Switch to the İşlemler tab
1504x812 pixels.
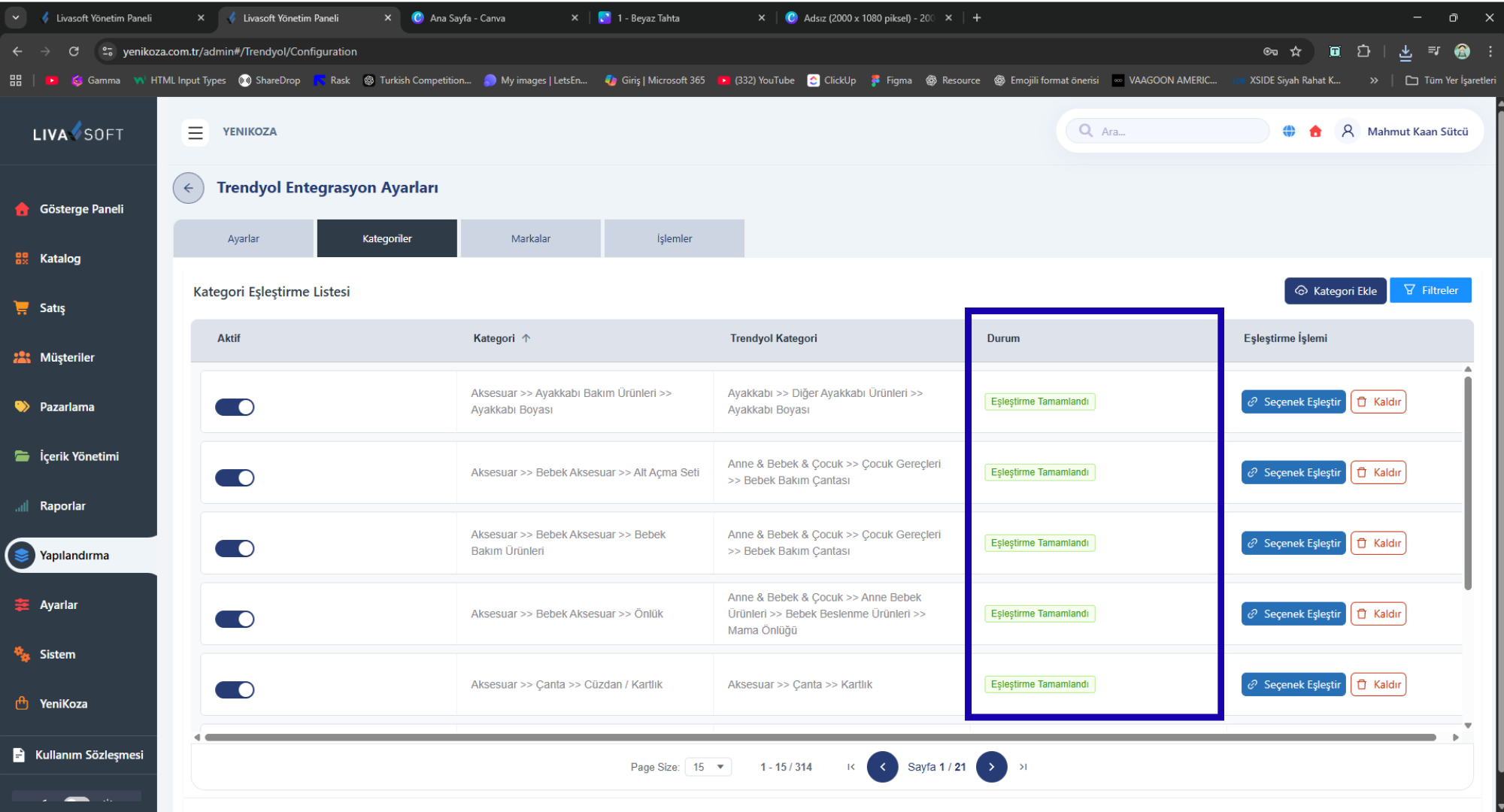pos(674,238)
